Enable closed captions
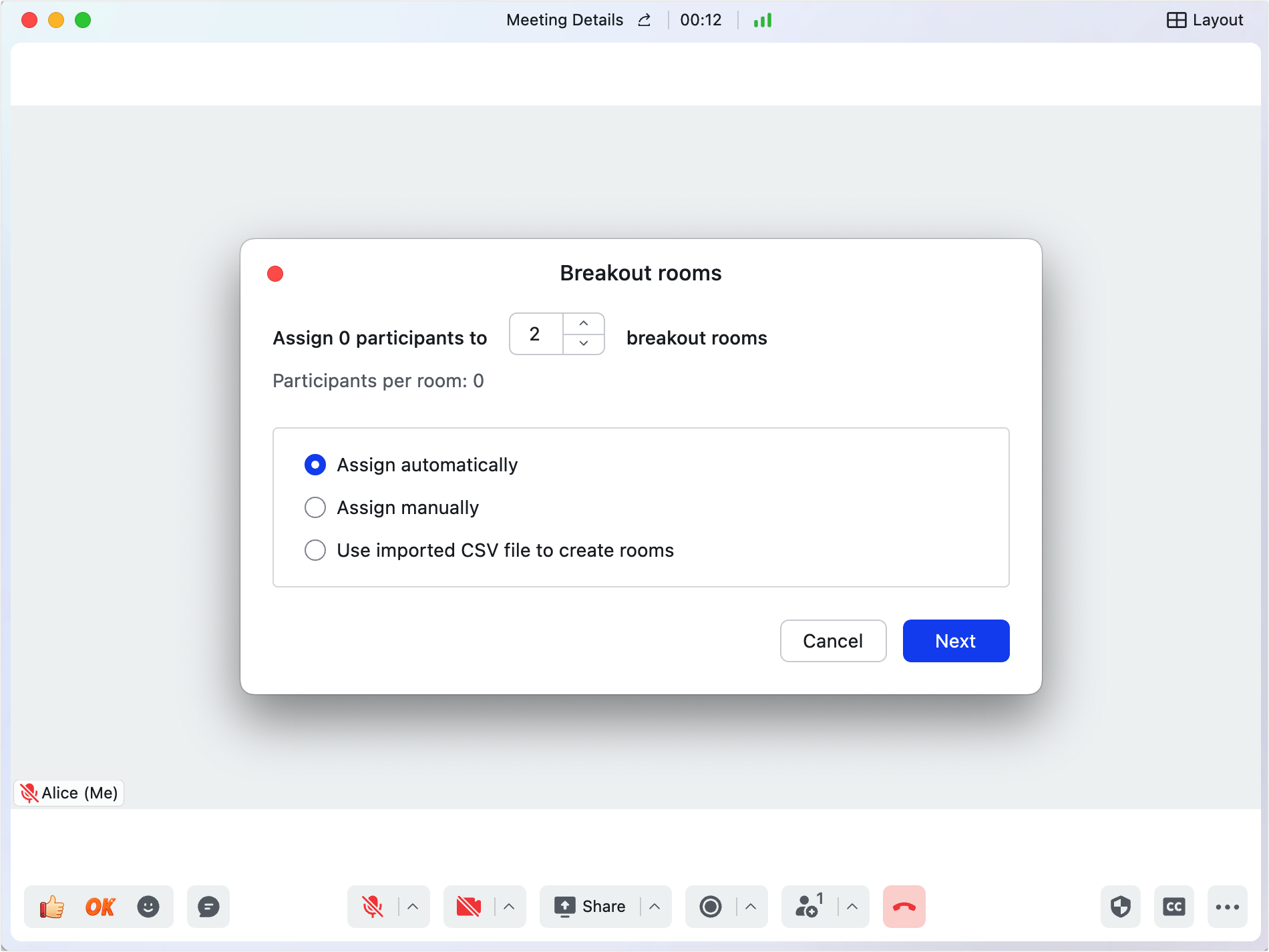The image size is (1269, 952). (1174, 907)
